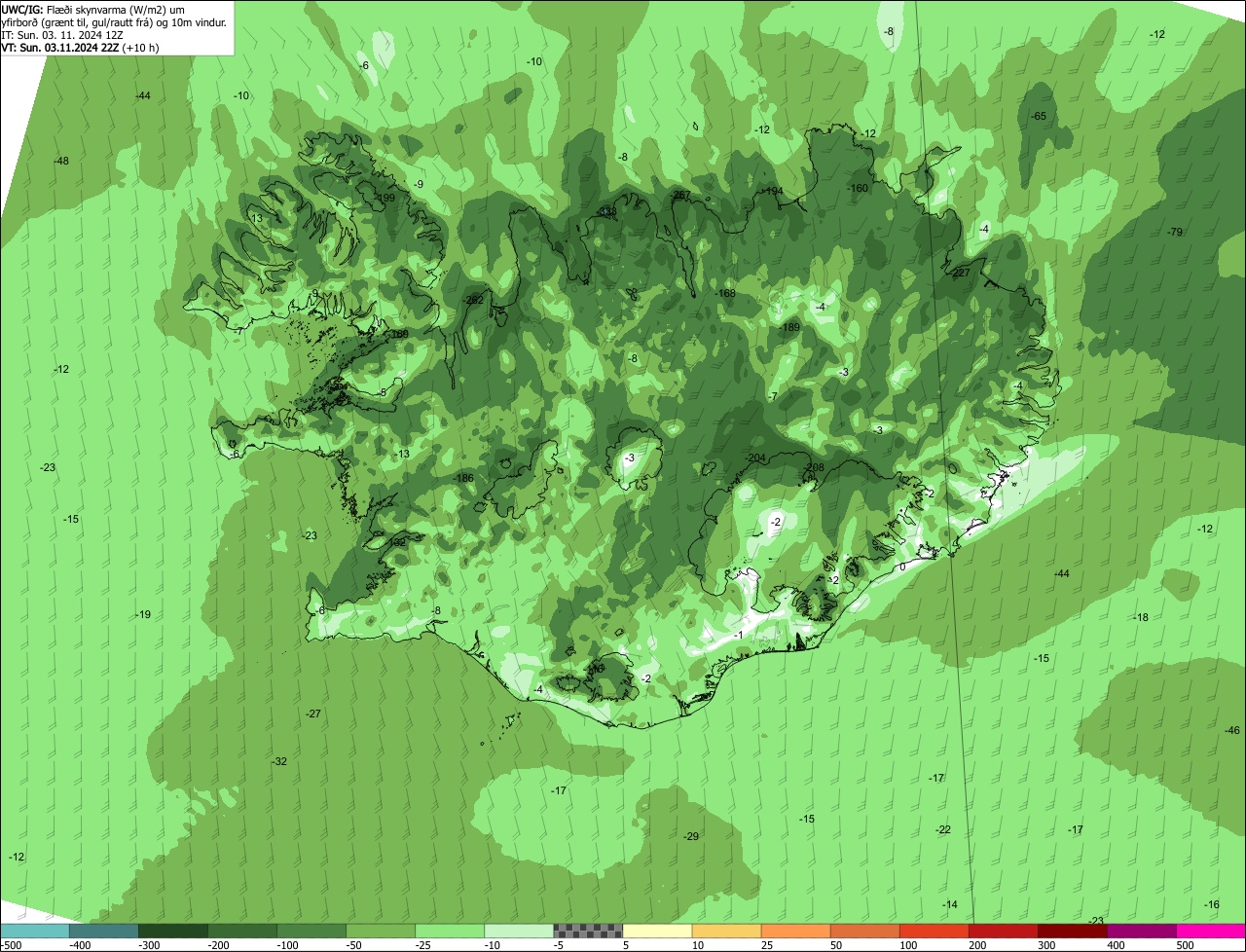Select the legend swatch between -200 and -100

[x=241, y=931]
